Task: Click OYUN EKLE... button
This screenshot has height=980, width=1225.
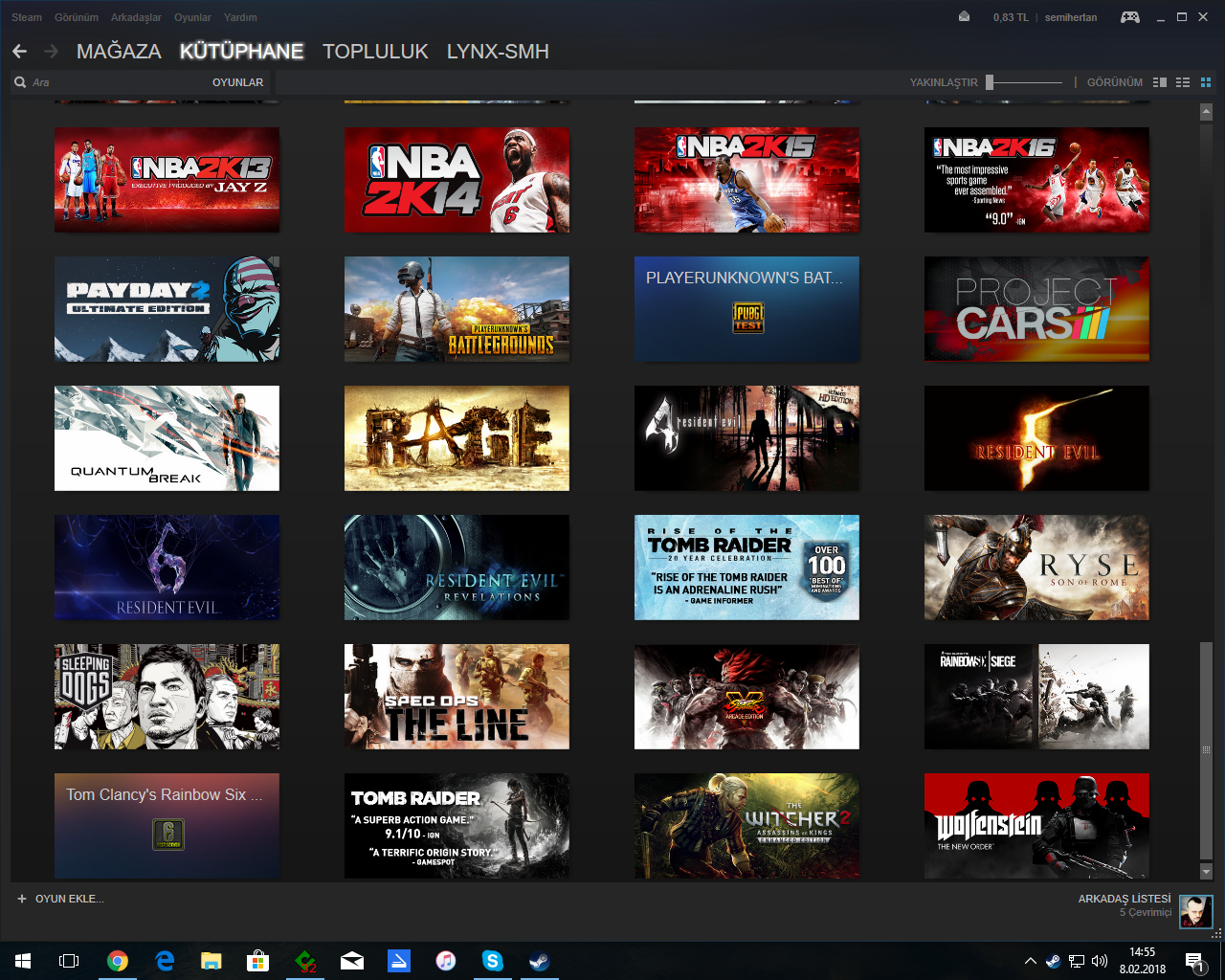Action: click(70, 899)
